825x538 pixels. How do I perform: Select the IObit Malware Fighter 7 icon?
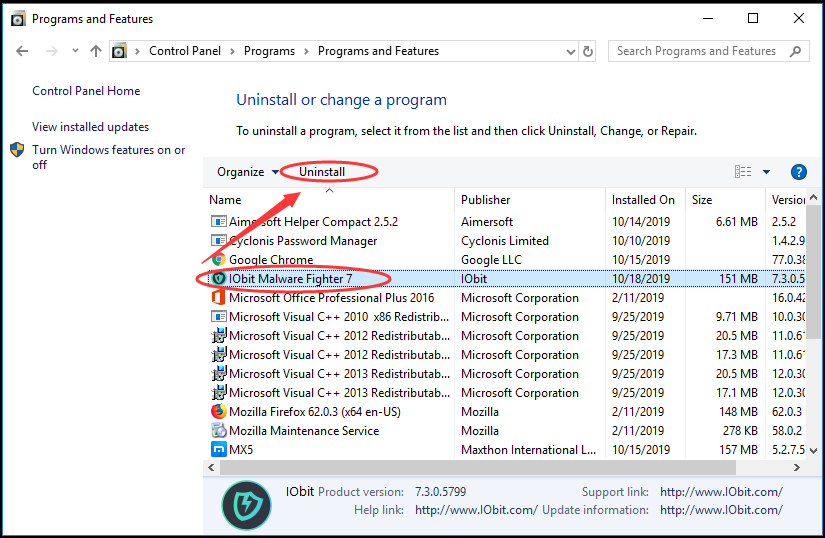pos(218,278)
